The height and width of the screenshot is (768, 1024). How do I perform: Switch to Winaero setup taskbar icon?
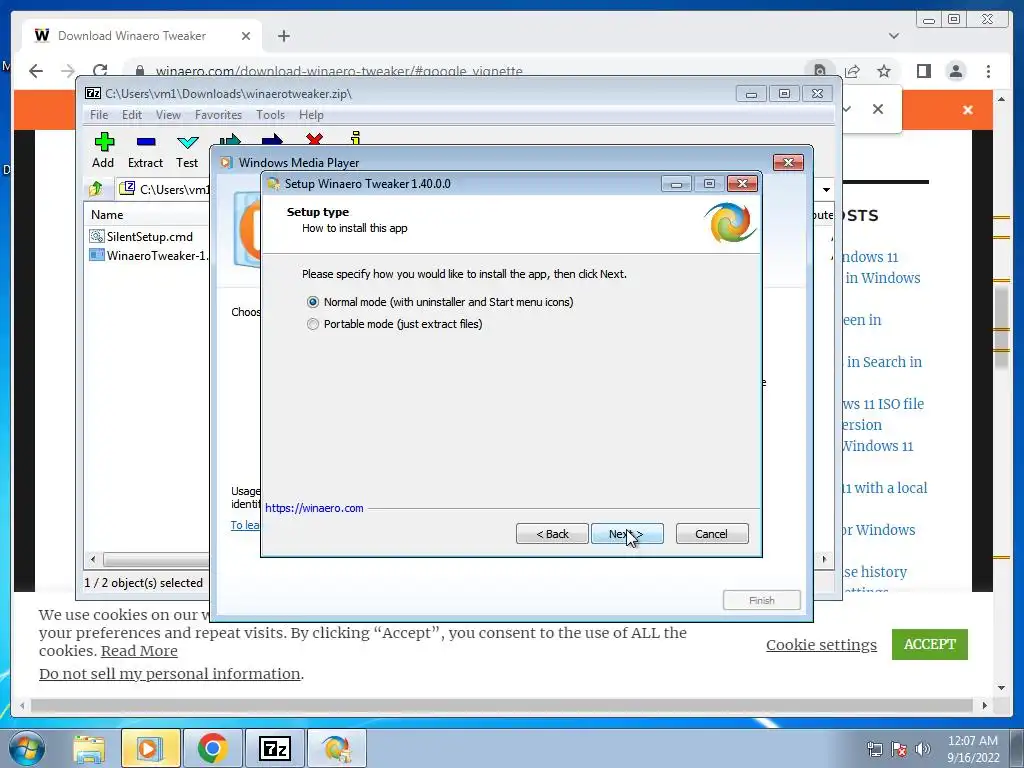click(x=336, y=748)
